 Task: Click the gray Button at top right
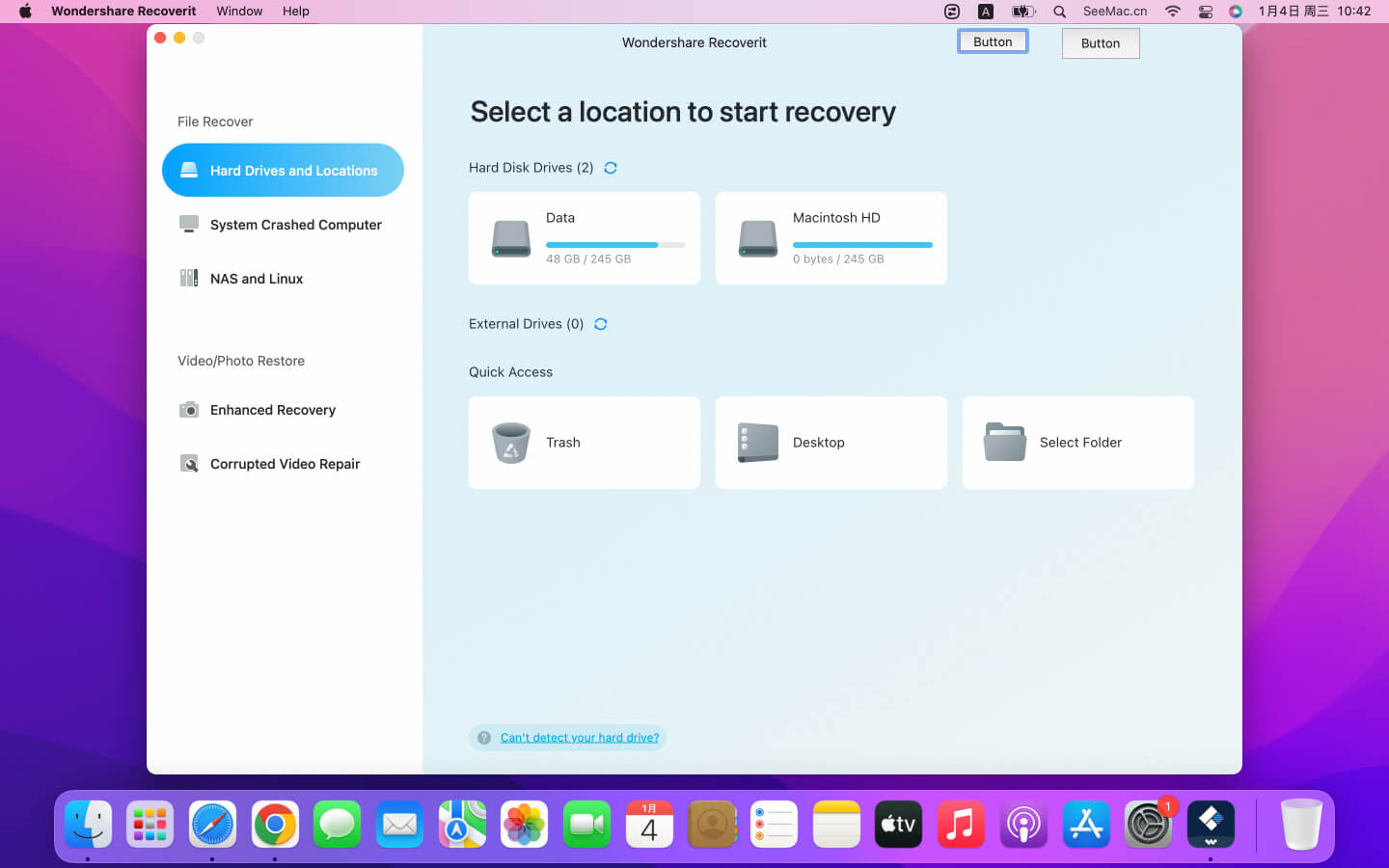coord(1101,43)
